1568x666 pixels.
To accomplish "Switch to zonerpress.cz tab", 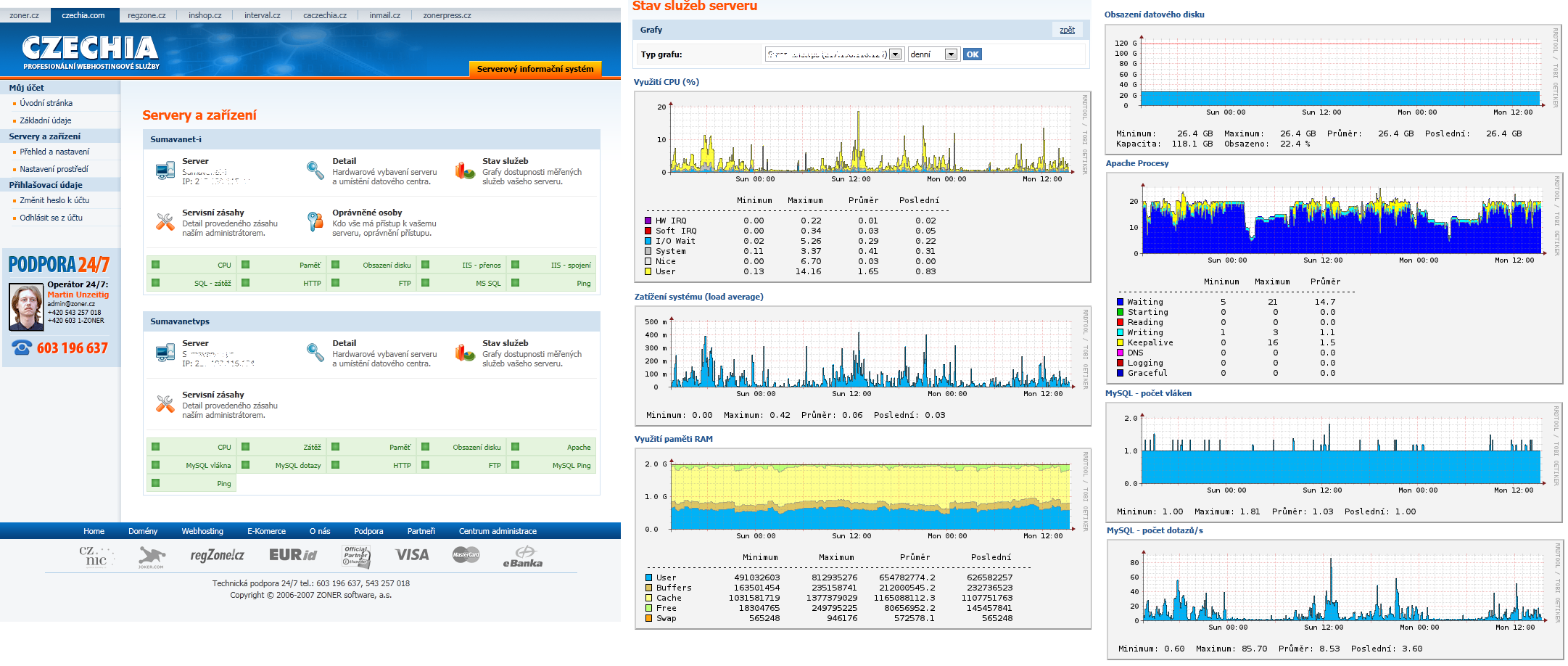I will pyautogui.click(x=447, y=15).
